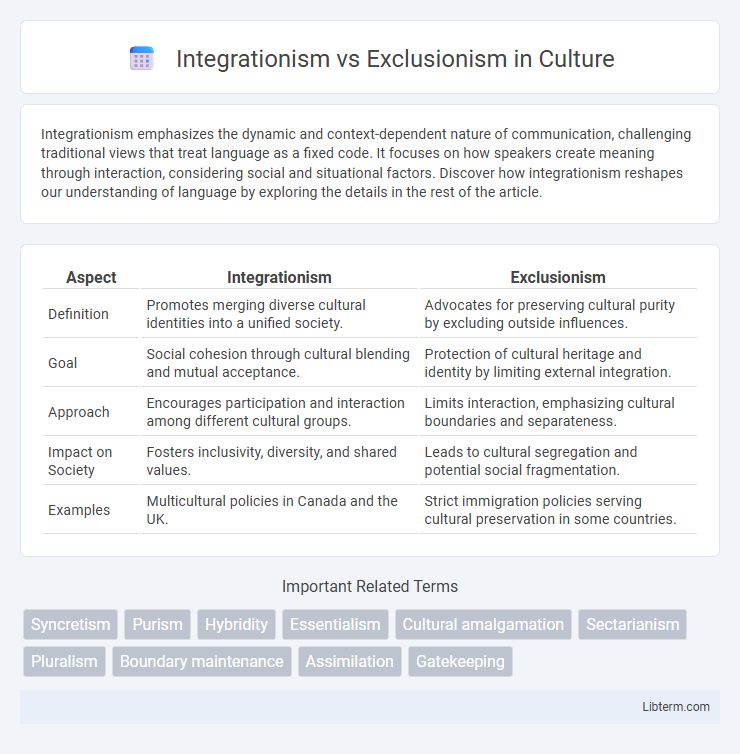Open the Purism related term tag
740x754 pixels.
(158, 624)
